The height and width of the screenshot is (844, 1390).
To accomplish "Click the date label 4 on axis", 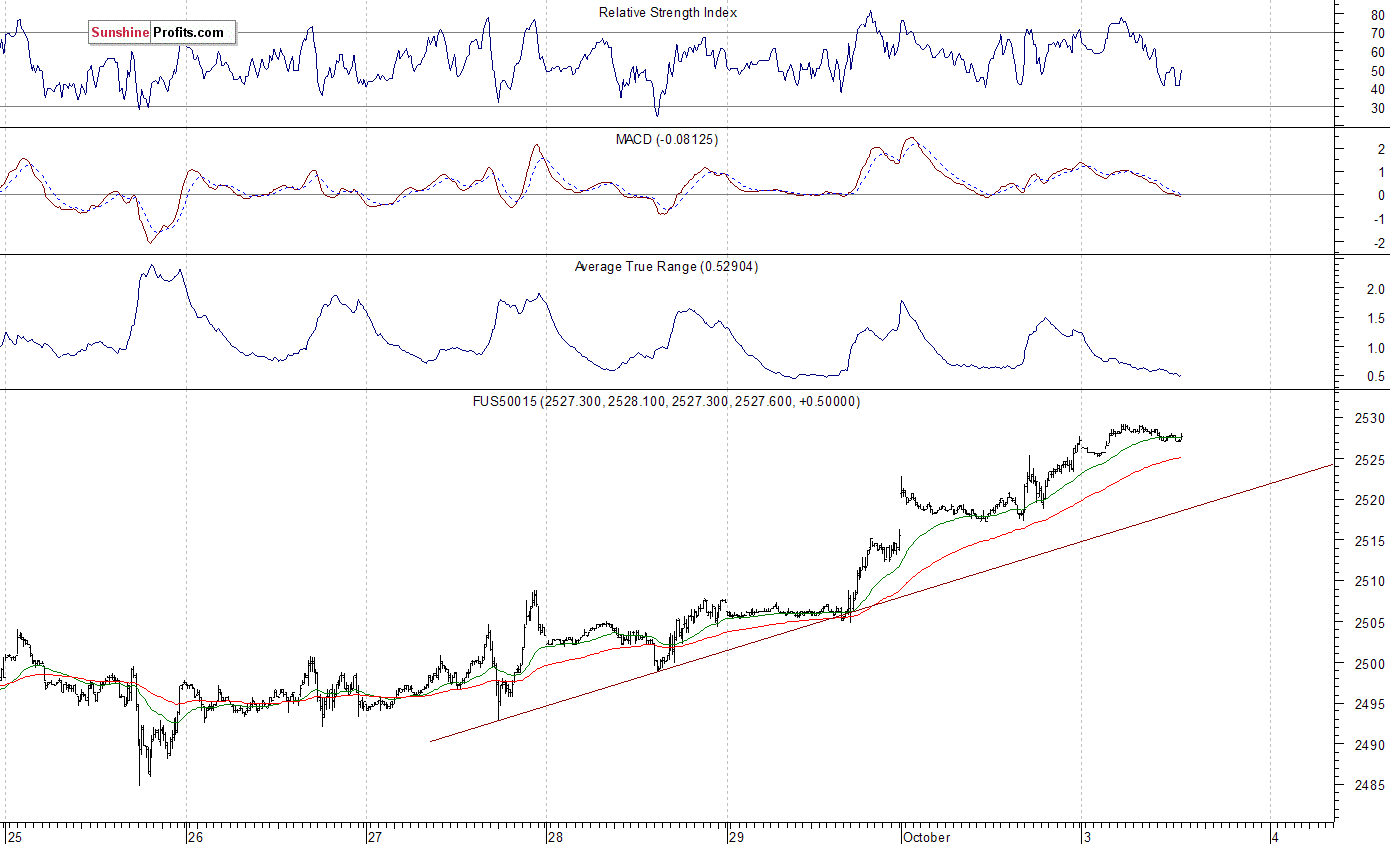I will [1275, 836].
